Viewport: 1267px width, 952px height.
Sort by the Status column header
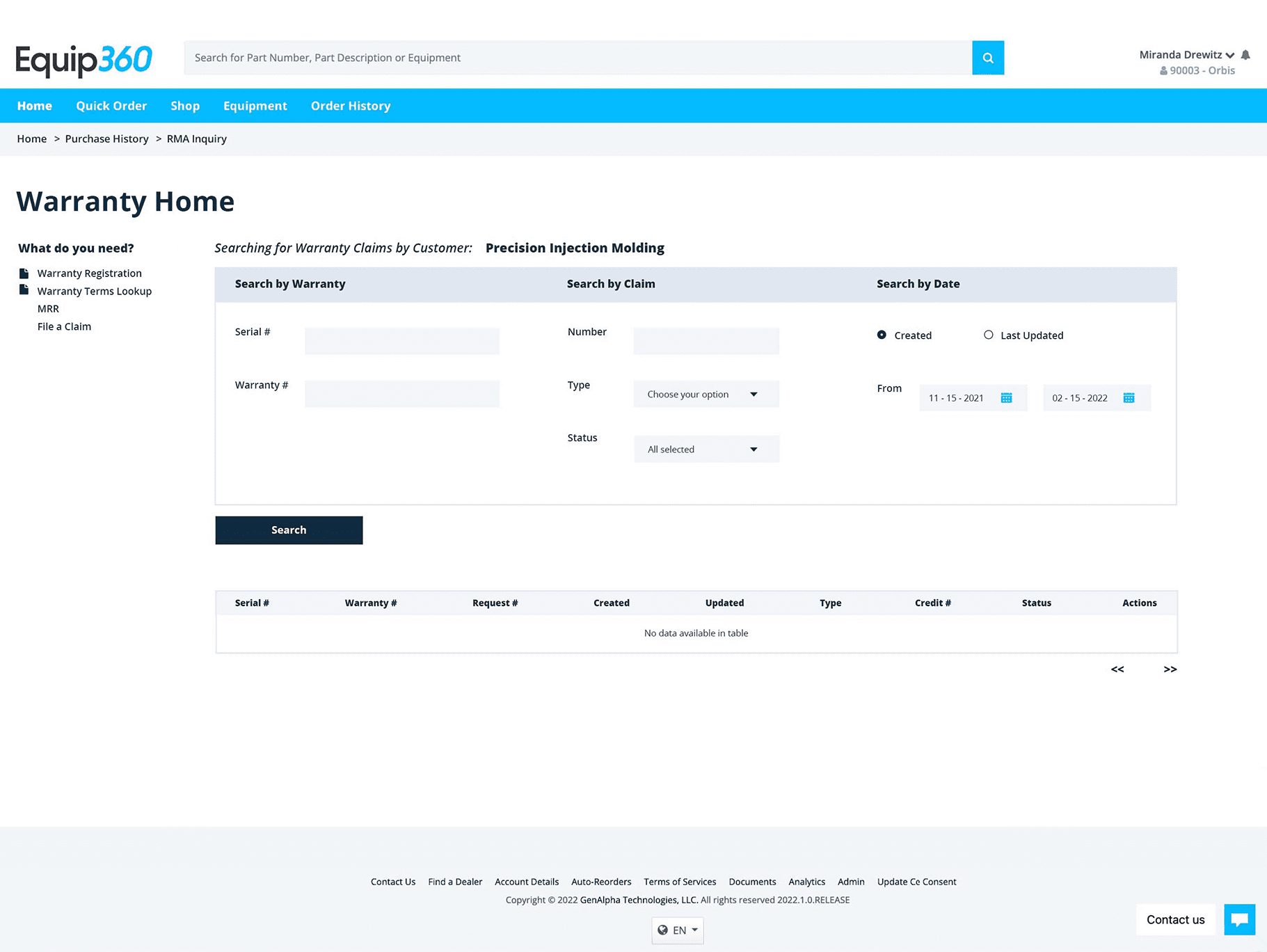coord(1037,603)
